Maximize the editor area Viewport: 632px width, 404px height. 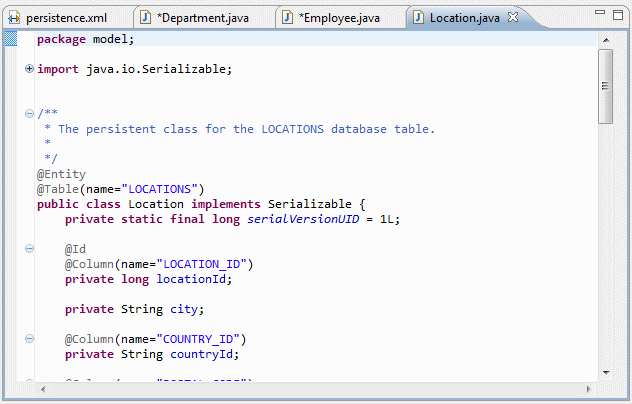click(x=618, y=15)
